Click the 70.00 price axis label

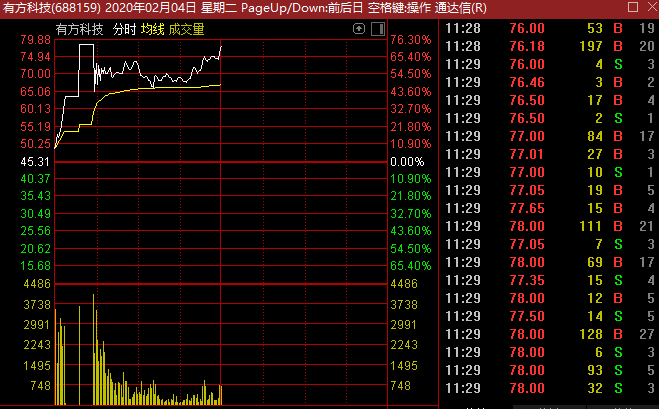pyautogui.click(x=35, y=74)
